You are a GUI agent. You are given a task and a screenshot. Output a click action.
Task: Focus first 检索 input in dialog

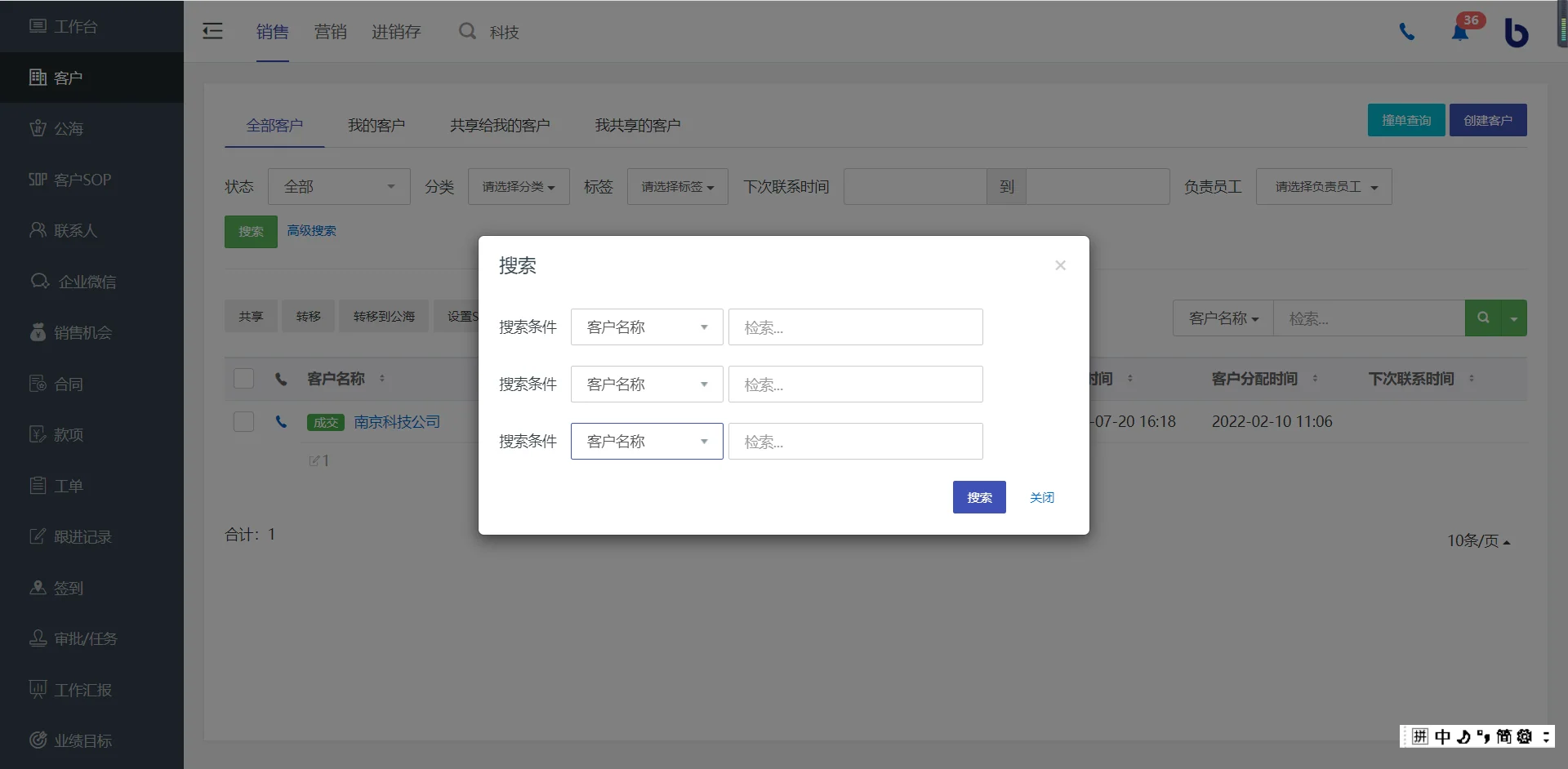tap(855, 327)
